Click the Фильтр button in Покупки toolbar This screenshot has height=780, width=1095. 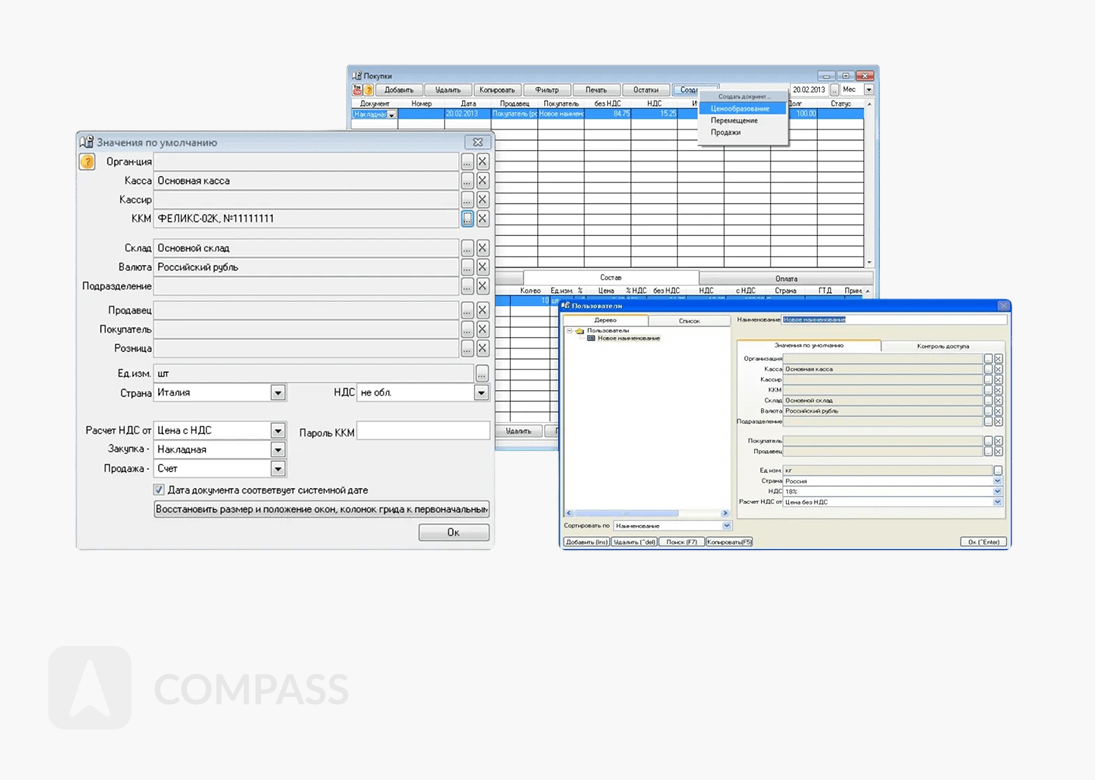pos(546,90)
